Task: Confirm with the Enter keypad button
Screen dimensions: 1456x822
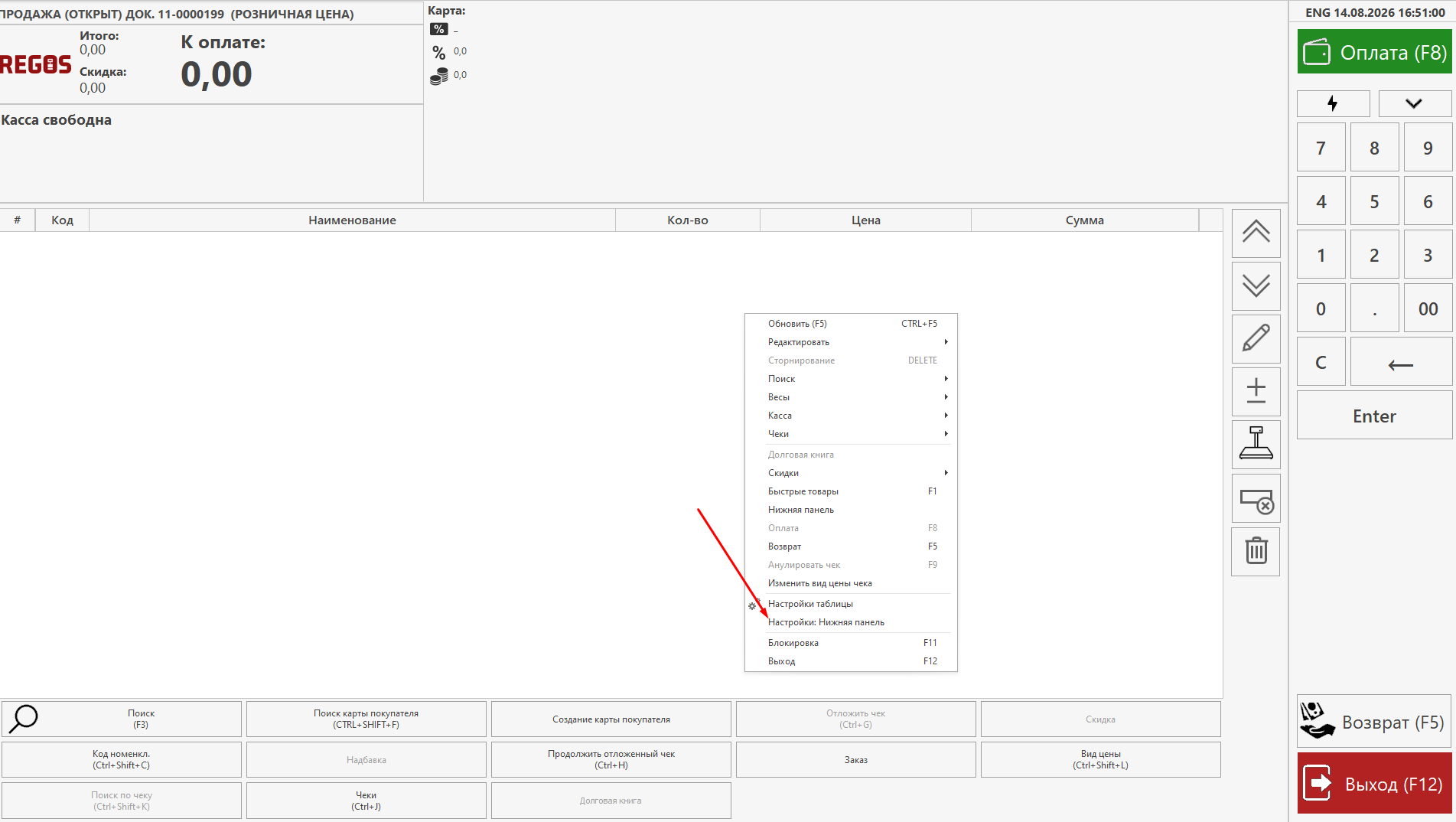Action: [x=1374, y=416]
